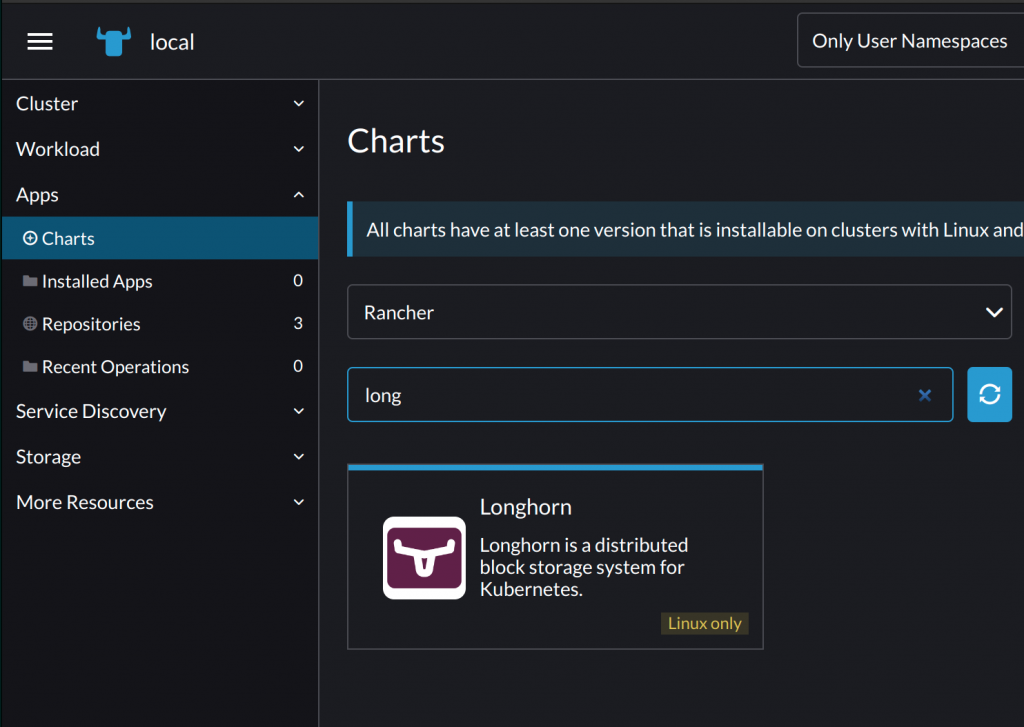
Task: Expand the Workload section
Action: (298, 149)
